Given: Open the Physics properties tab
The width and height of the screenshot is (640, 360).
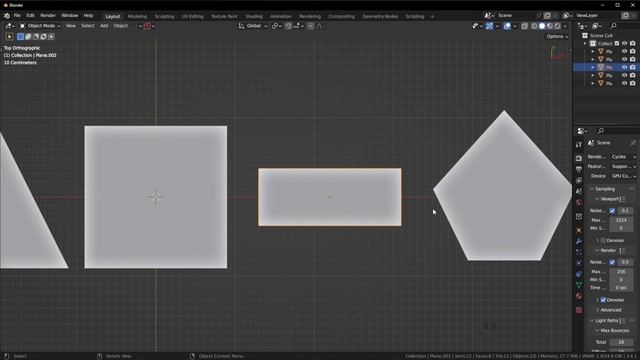Looking at the screenshot, I should pos(579,263).
